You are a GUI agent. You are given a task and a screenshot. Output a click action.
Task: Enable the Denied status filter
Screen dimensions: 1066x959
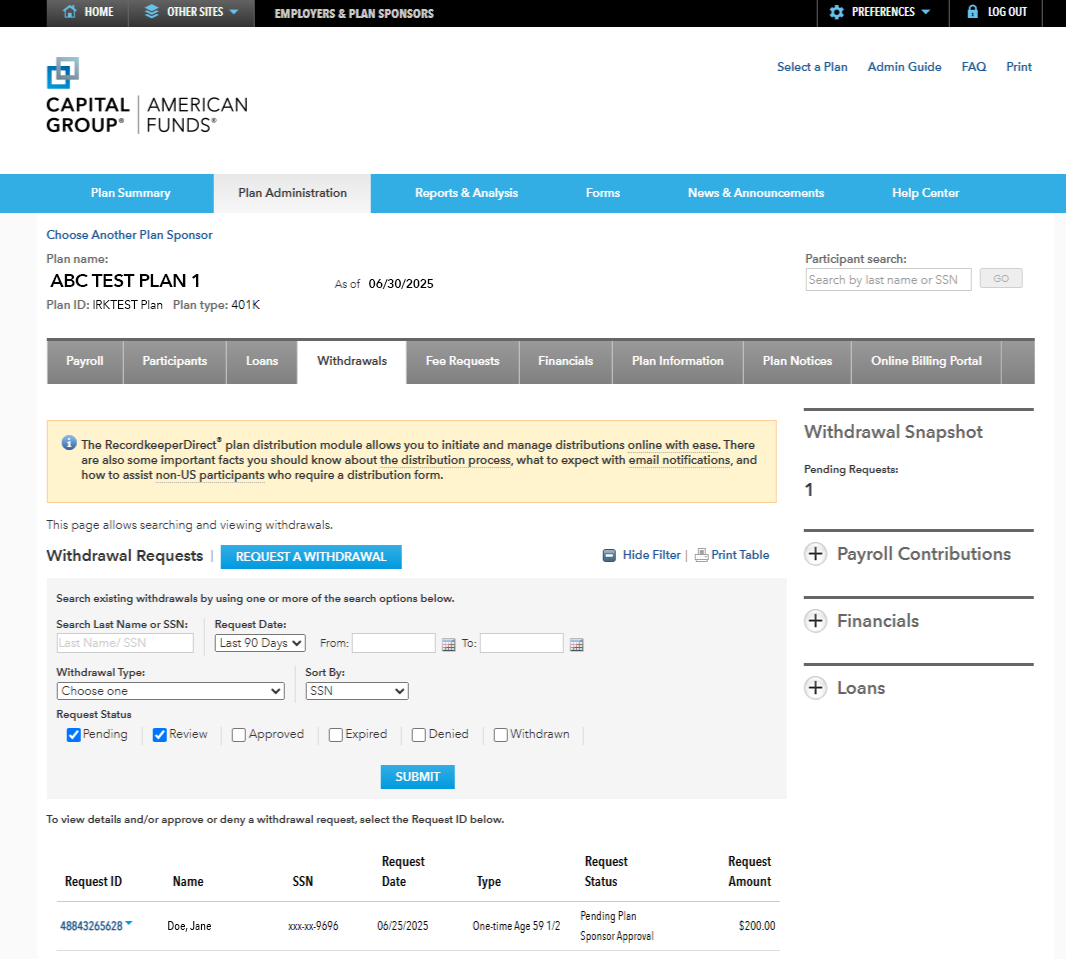click(x=418, y=734)
